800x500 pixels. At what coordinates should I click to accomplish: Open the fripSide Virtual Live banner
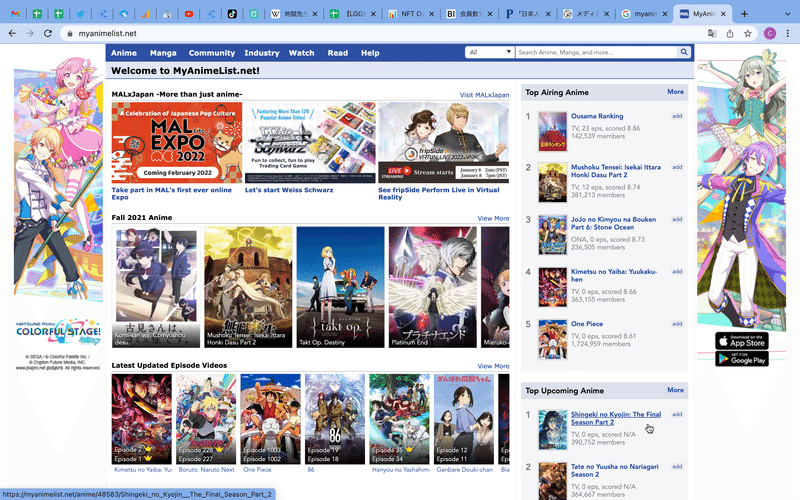point(443,142)
